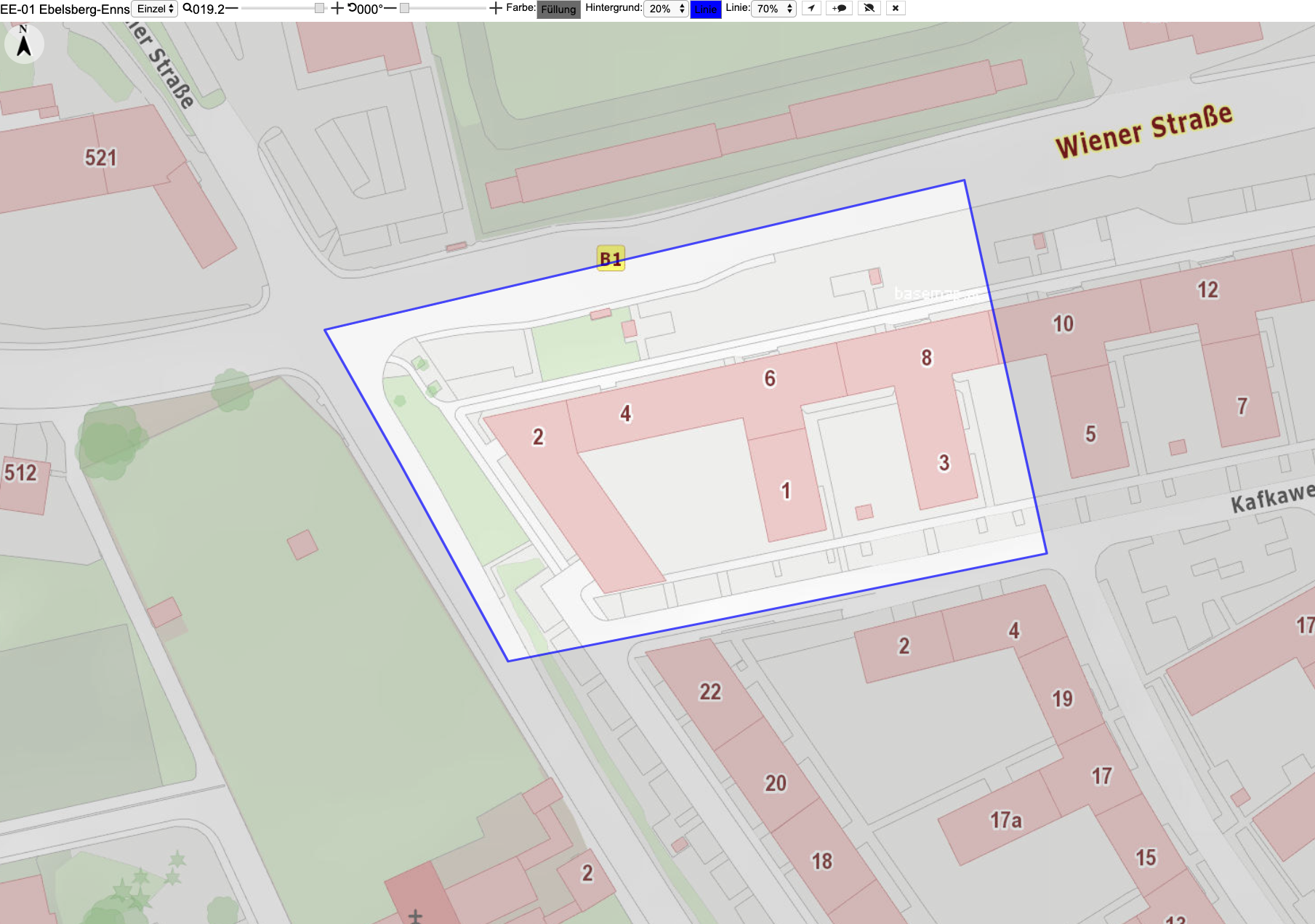Image resolution: width=1315 pixels, height=924 pixels.
Task: Open the Hintergrund 20% dropdown
Action: [666, 9]
